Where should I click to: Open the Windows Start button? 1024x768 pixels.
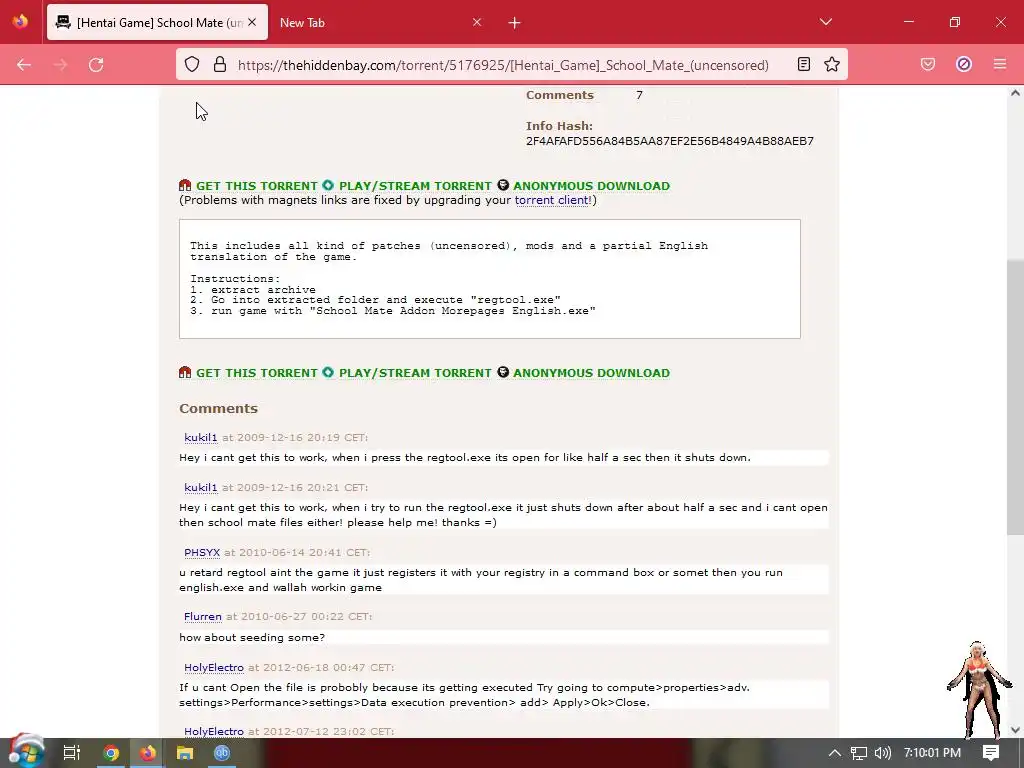click(25, 753)
